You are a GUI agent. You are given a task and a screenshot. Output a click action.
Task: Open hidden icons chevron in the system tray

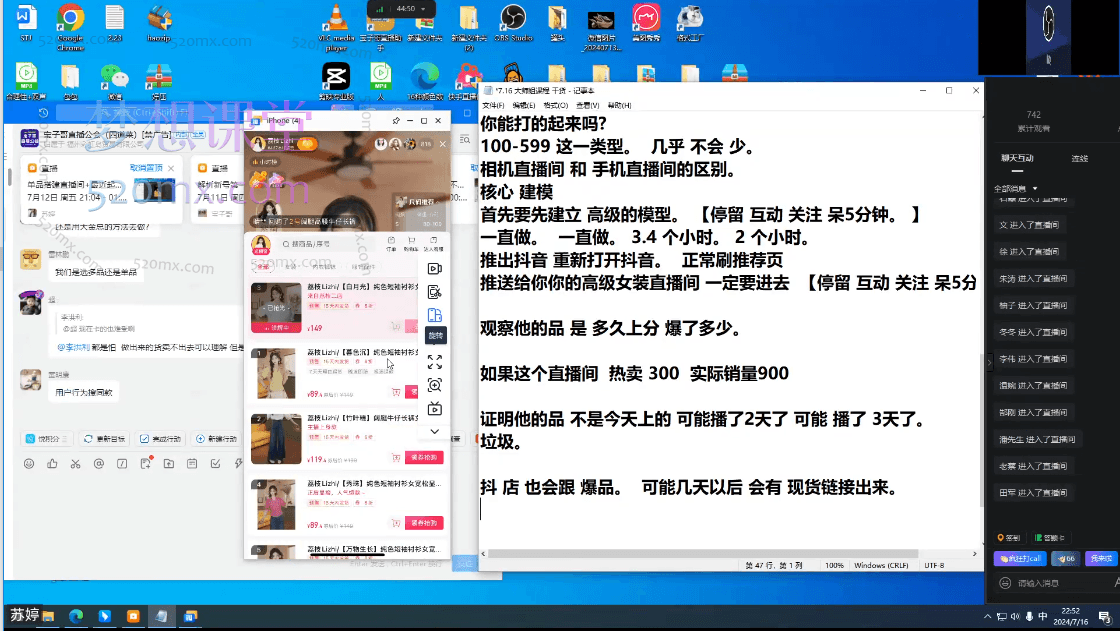(988, 618)
